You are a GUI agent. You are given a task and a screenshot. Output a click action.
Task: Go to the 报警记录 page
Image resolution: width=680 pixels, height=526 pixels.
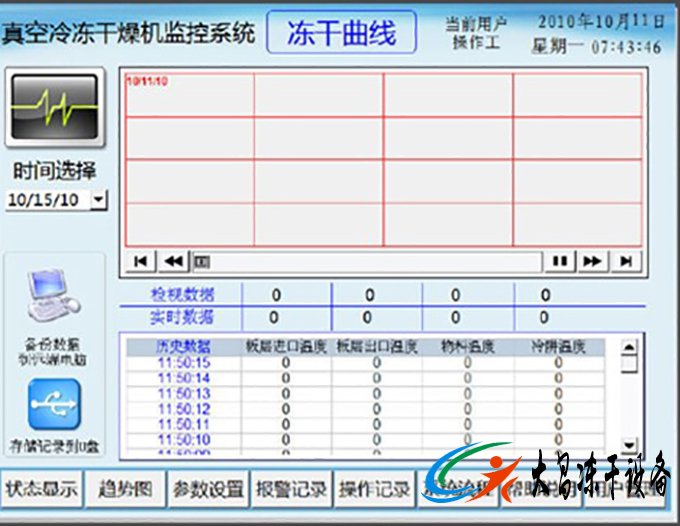click(291, 489)
